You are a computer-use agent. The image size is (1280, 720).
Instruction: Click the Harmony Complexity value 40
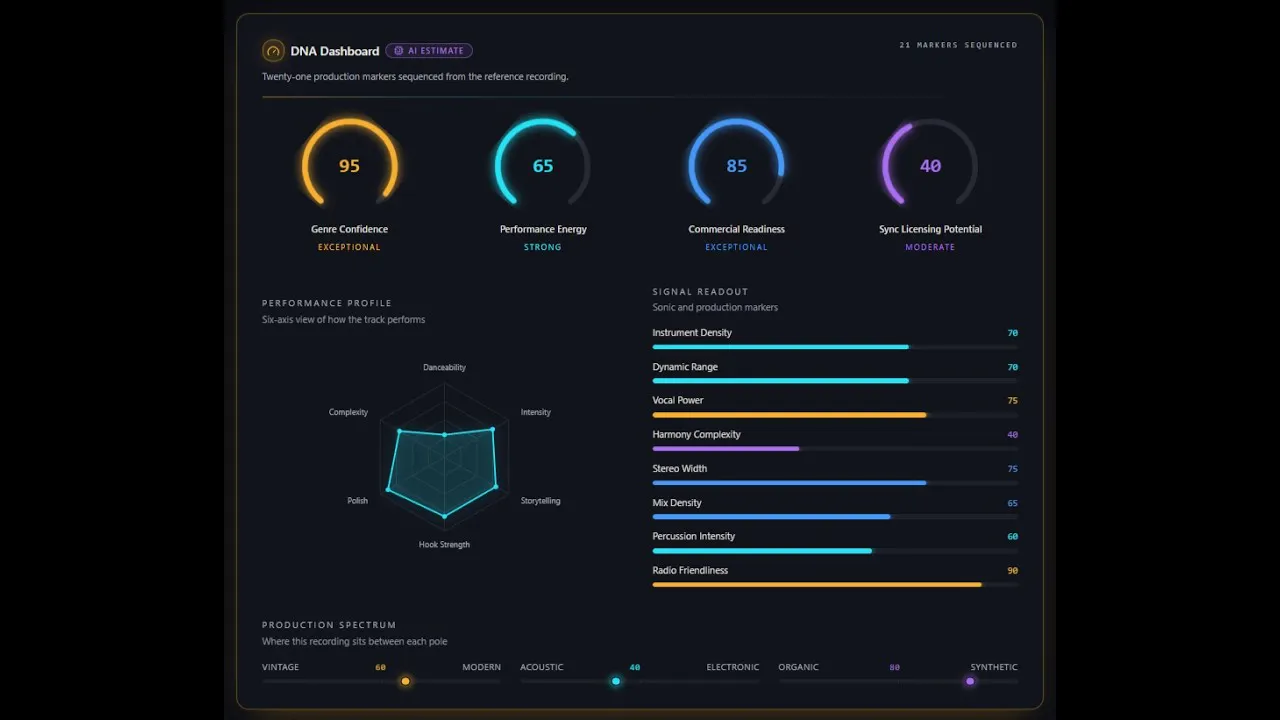(1012, 435)
